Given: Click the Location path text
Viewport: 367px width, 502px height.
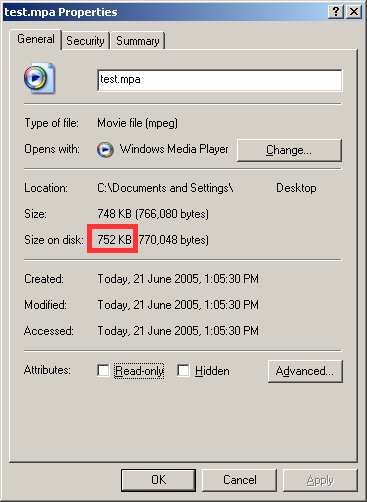Looking at the screenshot, I should click(207, 188).
